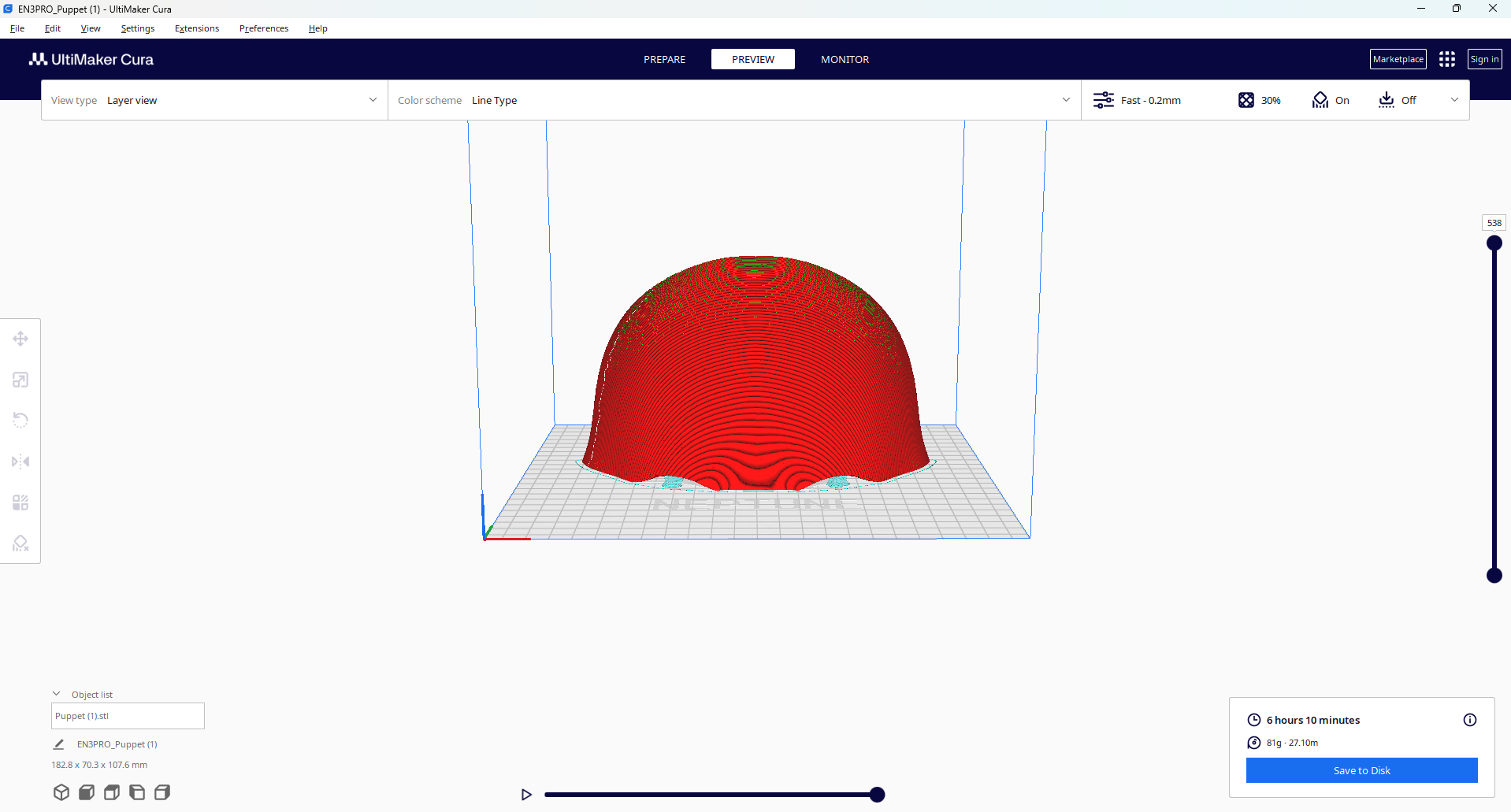Click Save to Disk
The width and height of the screenshot is (1511, 812).
point(1361,770)
